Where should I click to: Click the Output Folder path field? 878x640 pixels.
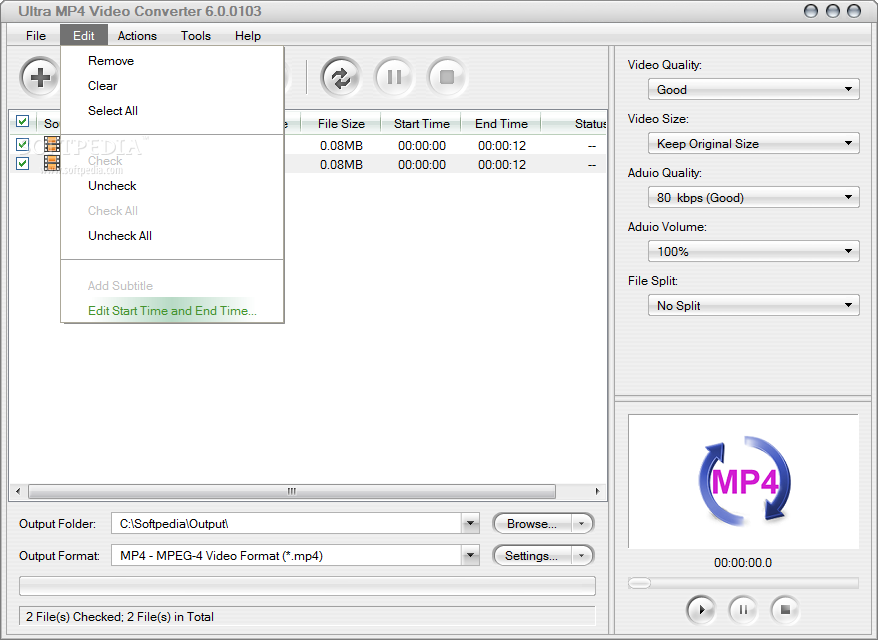point(287,524)
